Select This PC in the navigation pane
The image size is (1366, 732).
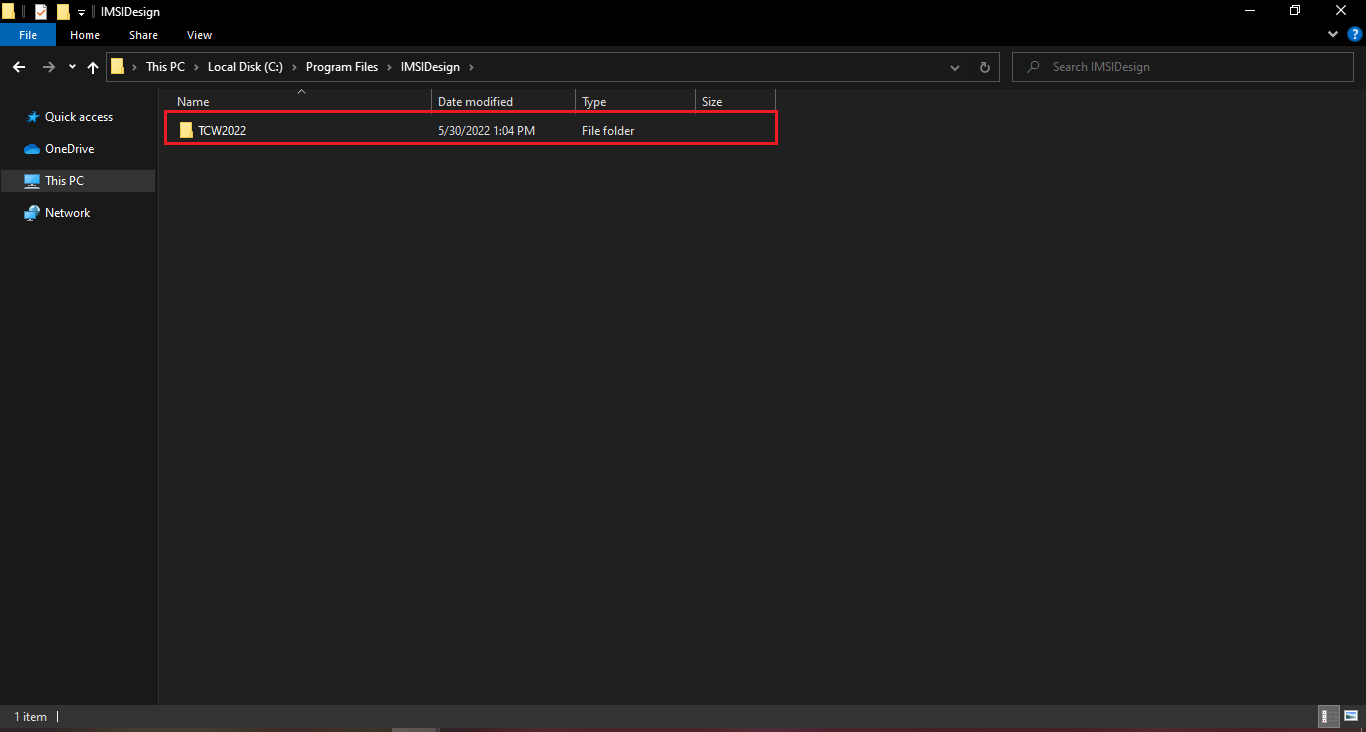(64, 181)
